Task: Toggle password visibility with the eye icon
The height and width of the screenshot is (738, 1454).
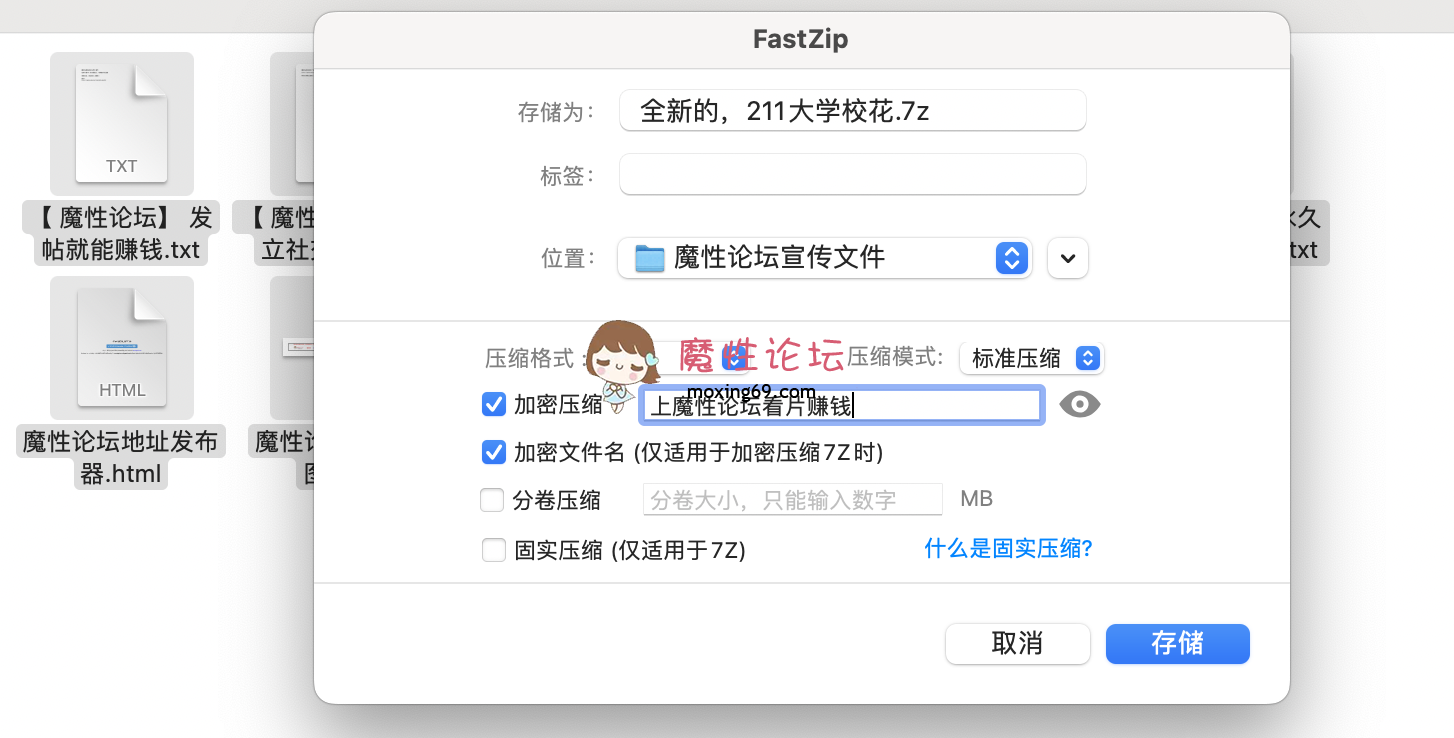Action: point(1080,404)
